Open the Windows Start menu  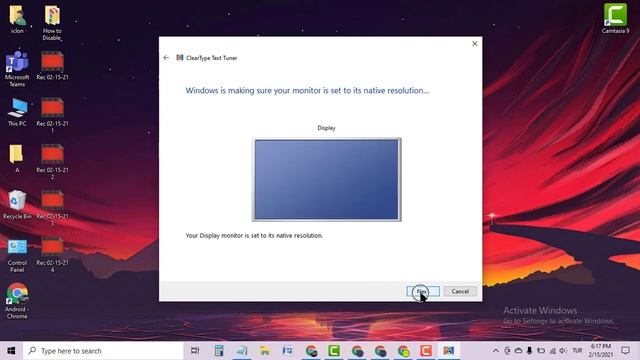[x=11, y=351]
